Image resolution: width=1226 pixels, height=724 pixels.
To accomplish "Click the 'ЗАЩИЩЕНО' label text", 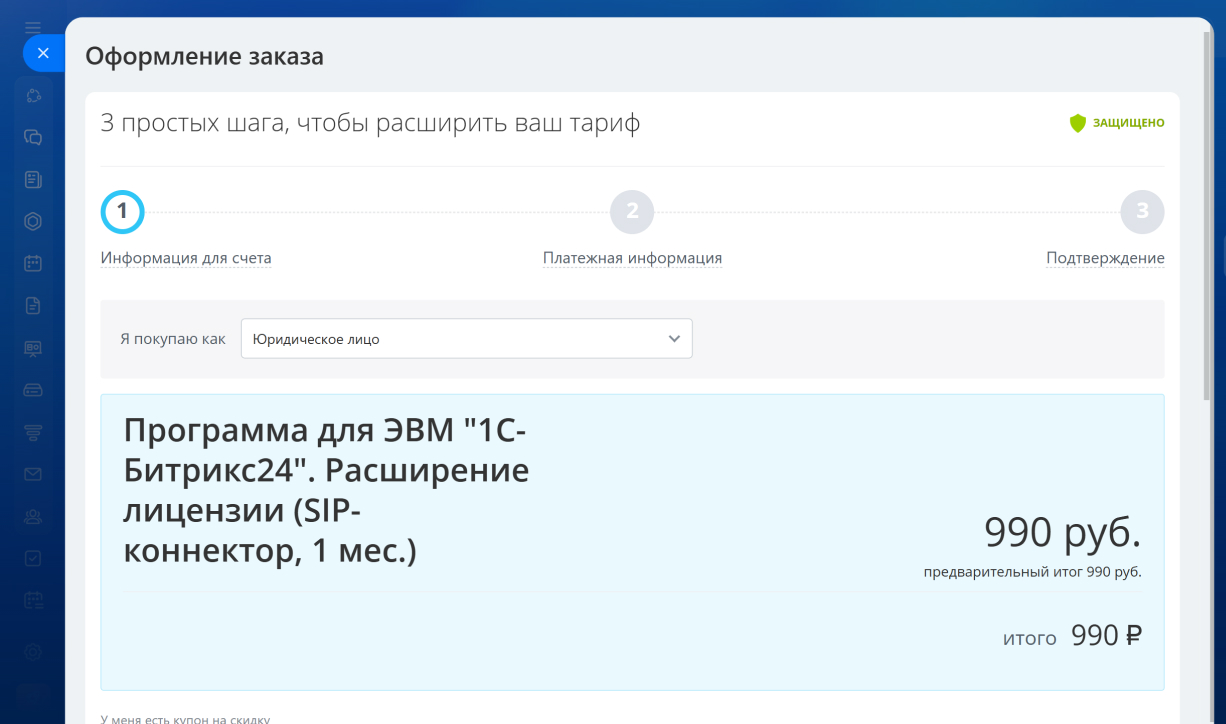I will [x=1128, y=123].
